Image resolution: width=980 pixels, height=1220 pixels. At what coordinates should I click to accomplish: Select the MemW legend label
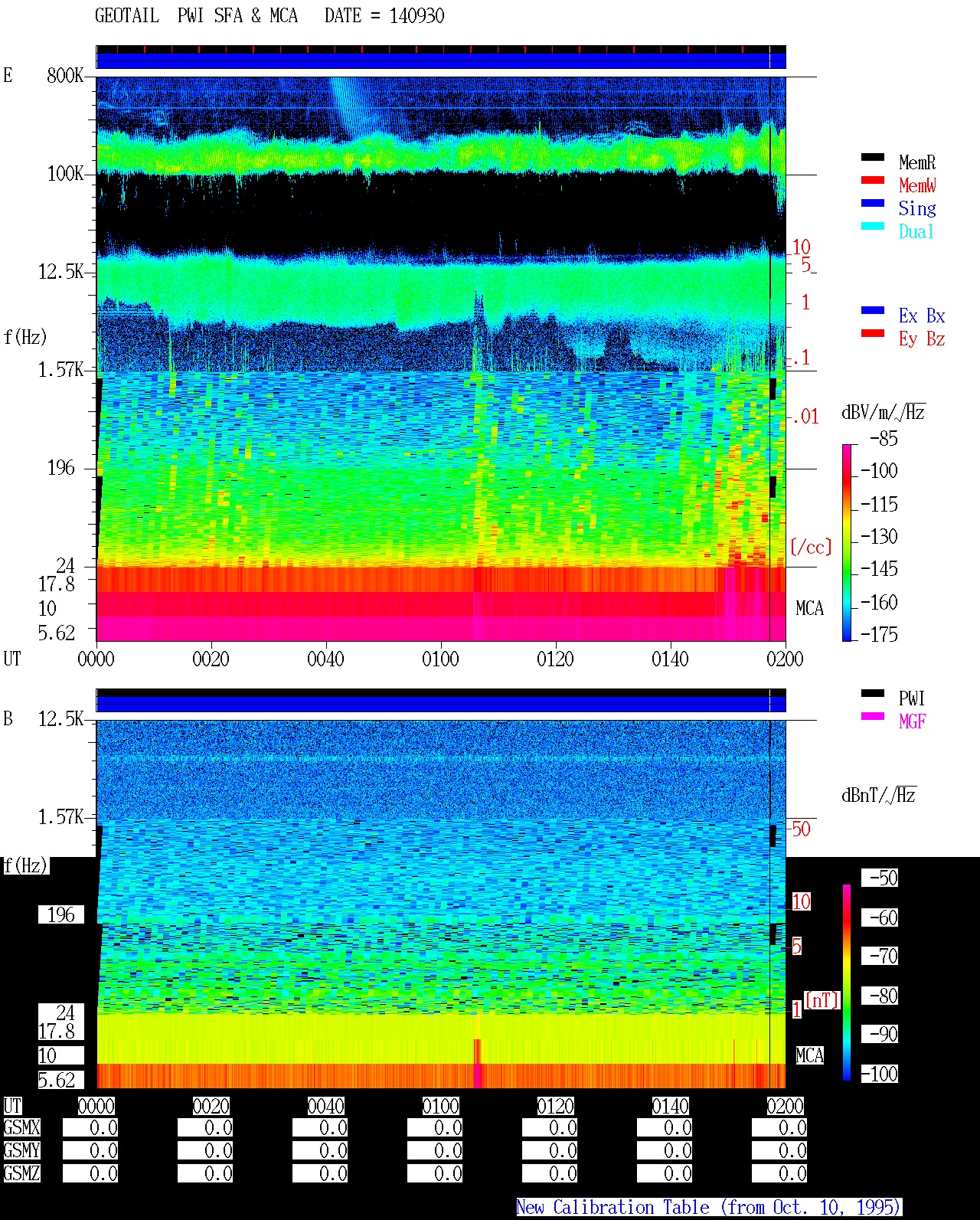[917, 185]
